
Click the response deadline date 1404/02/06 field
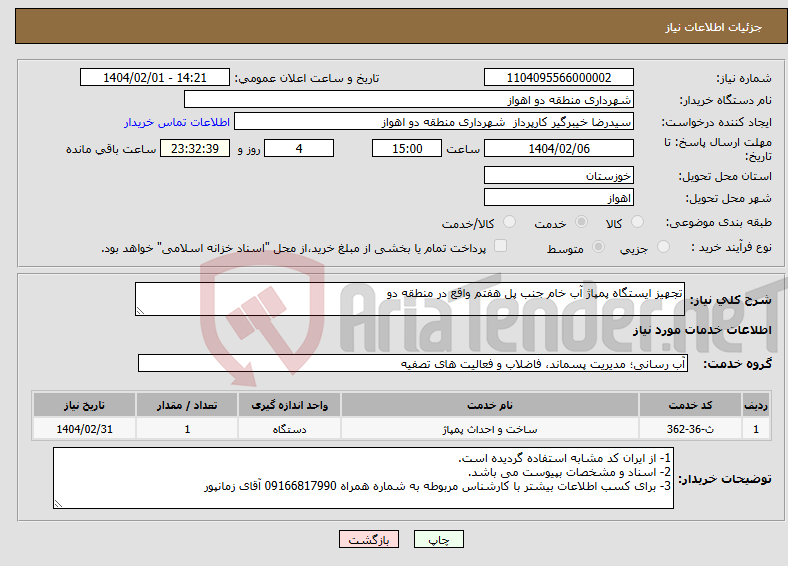[559, 148]
